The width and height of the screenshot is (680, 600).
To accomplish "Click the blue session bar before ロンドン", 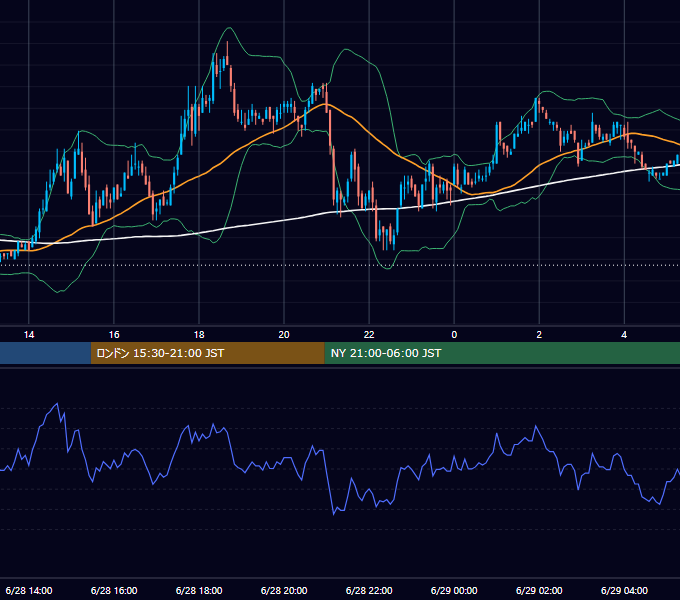I will click(x=45, y=353).
